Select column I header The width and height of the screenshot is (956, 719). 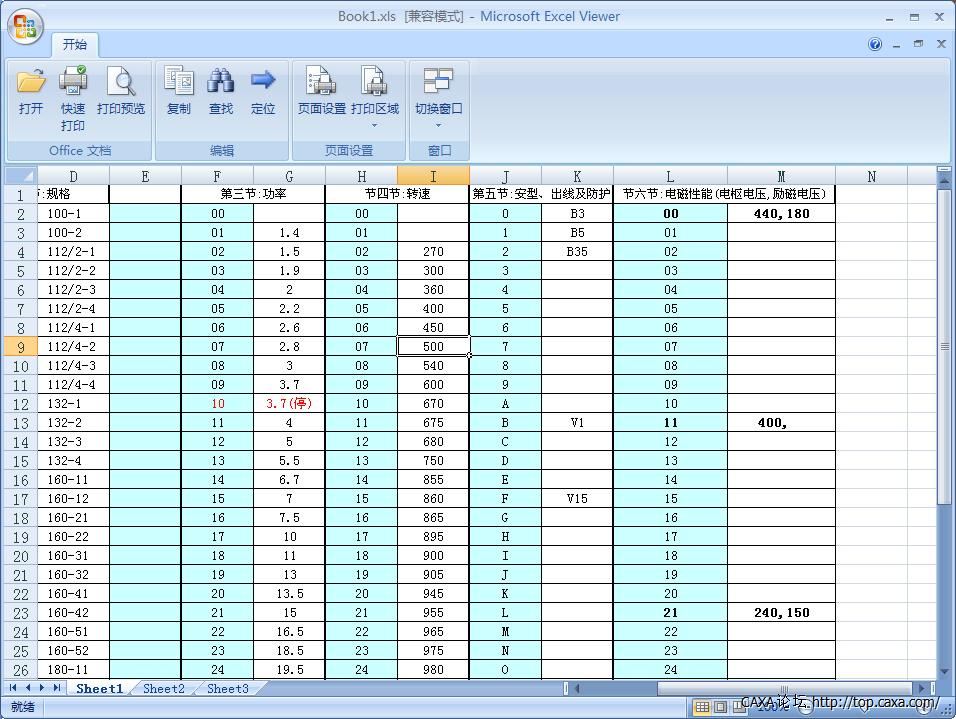[433, 176]
